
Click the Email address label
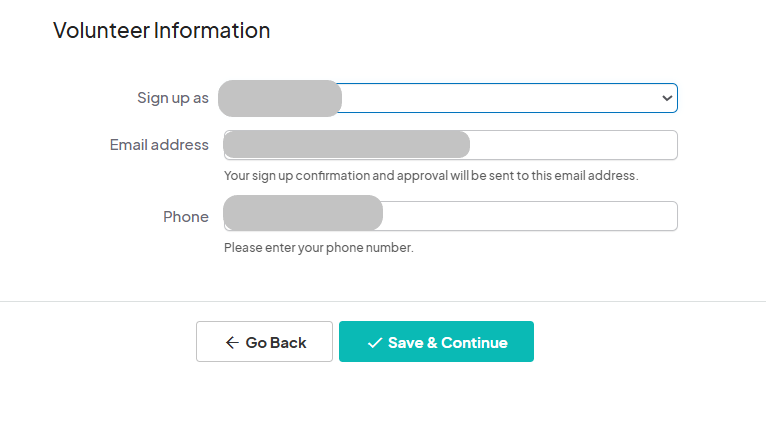(159, 145)
